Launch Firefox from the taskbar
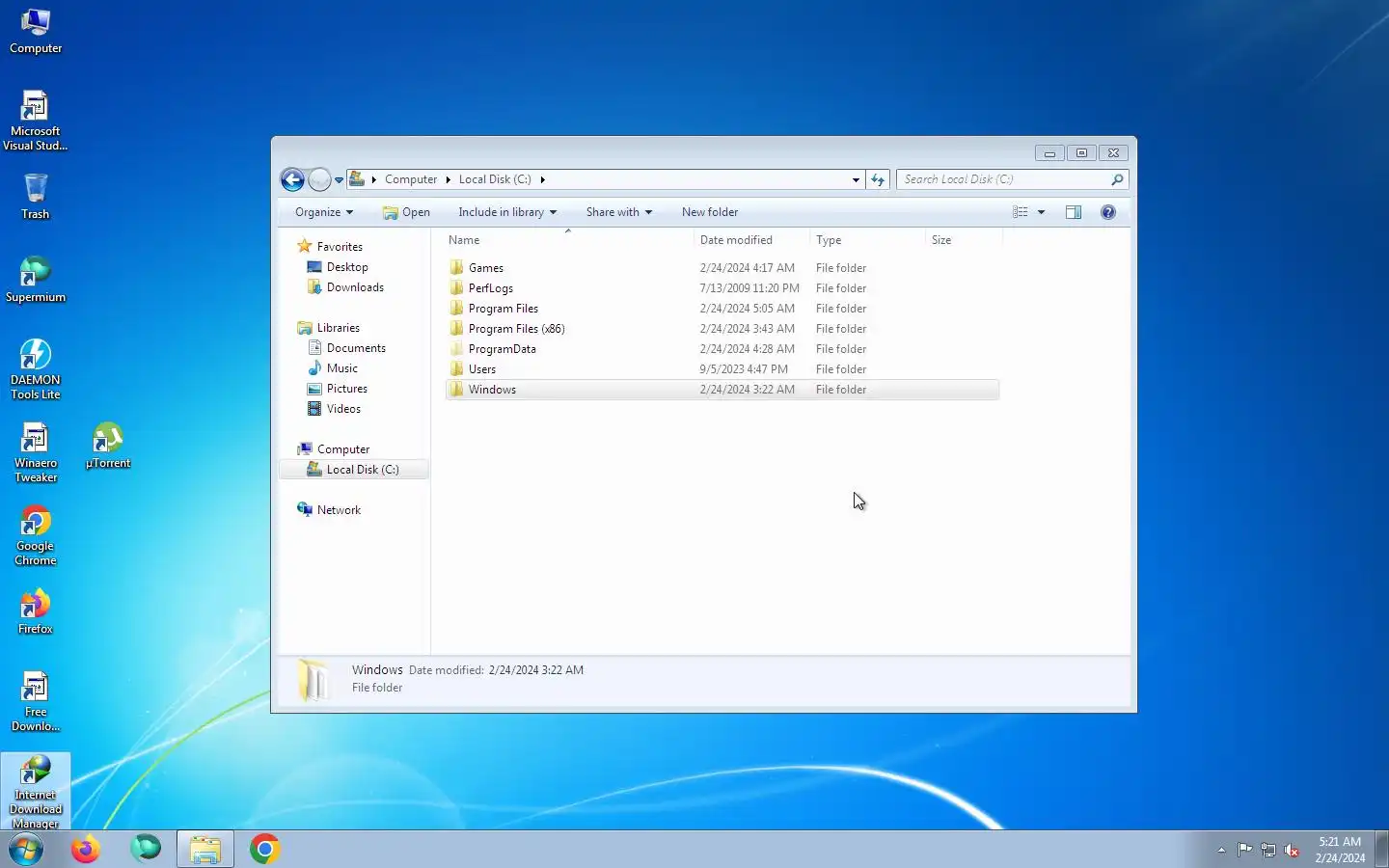Viewport: 1389px width, 868px height. coord(86,849)
